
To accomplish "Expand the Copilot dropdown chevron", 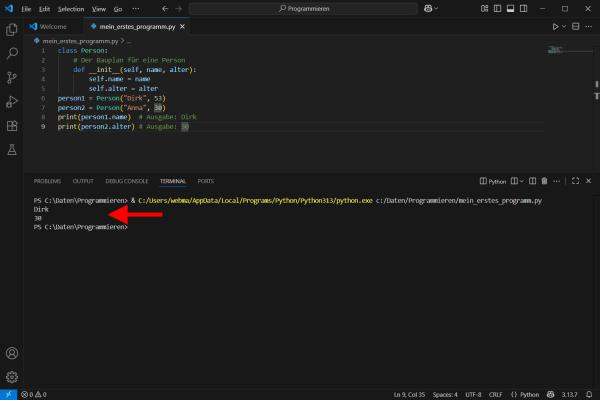I will (436, 8).
